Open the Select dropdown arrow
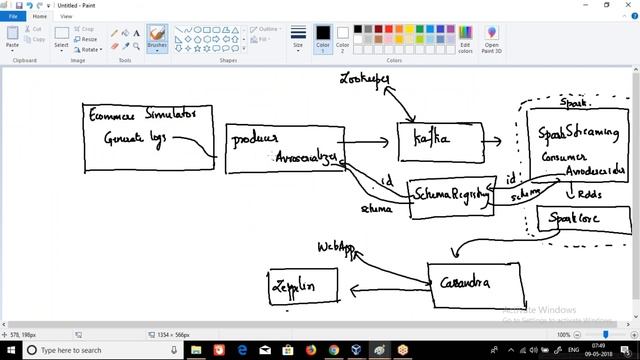 point(62,51)
